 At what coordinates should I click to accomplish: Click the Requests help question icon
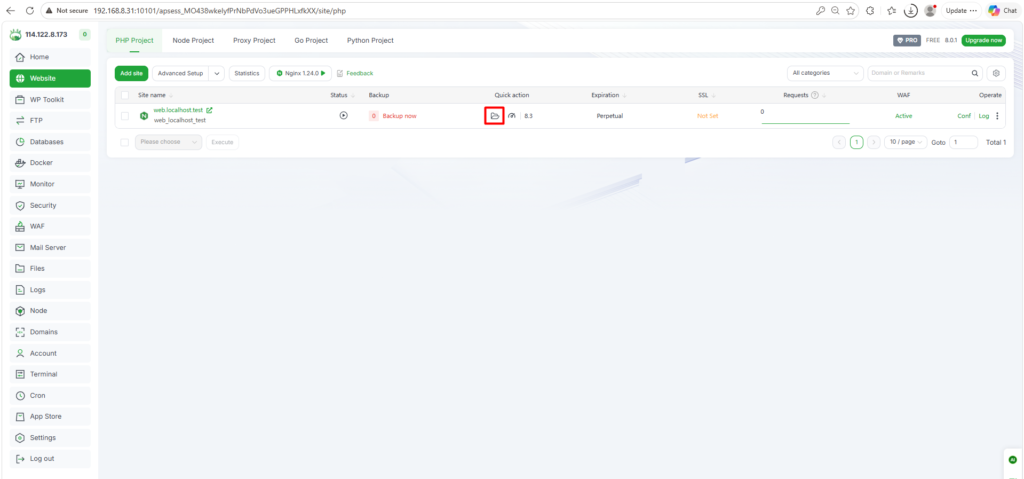pyautogui.click(x=815, y=95)
